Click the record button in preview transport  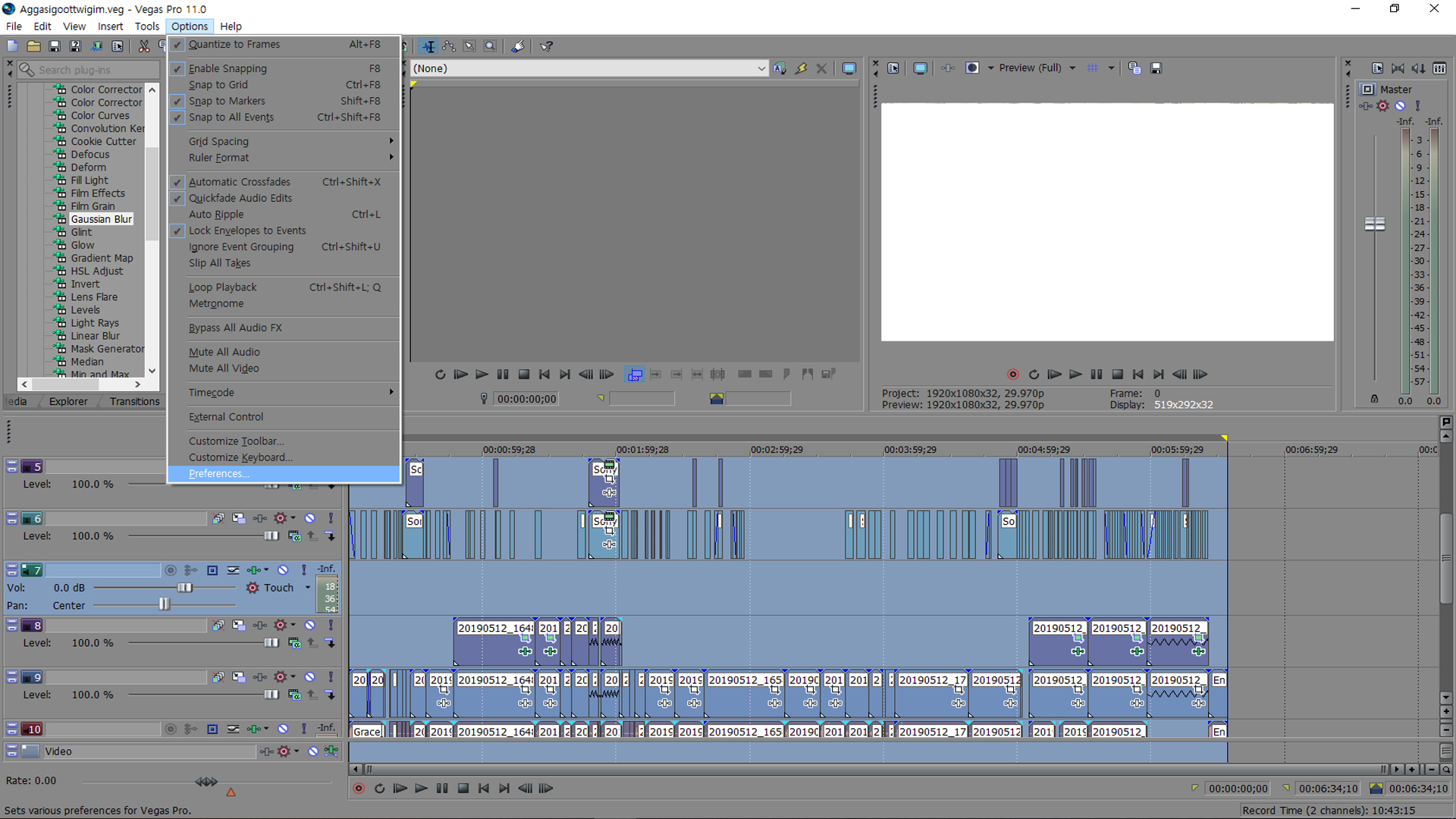pyautogui.click(x=1012, y=375)
